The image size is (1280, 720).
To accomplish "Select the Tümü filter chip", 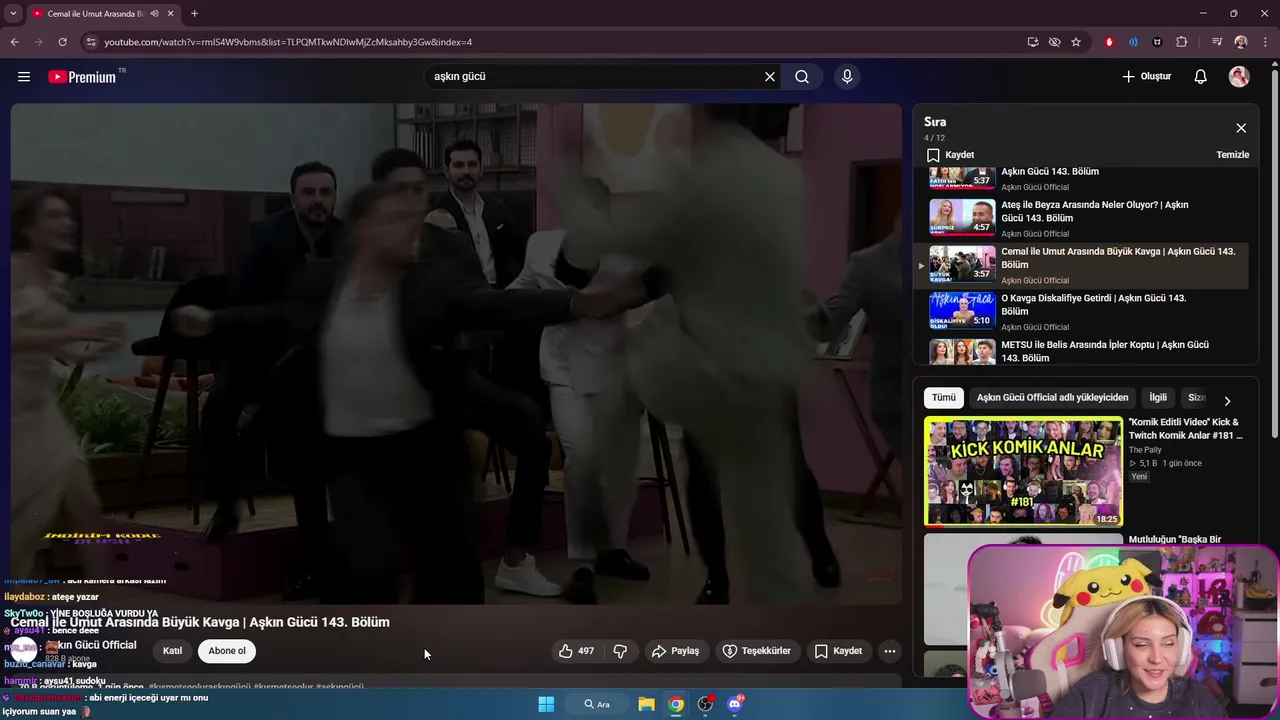I will (x=944, y=398).
